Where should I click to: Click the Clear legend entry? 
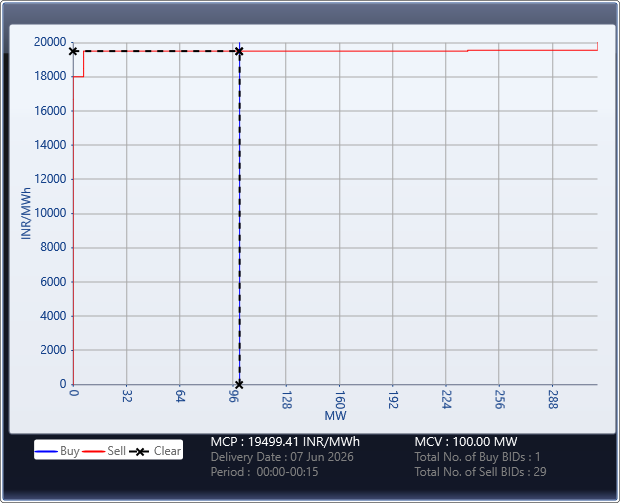[155, 451]
